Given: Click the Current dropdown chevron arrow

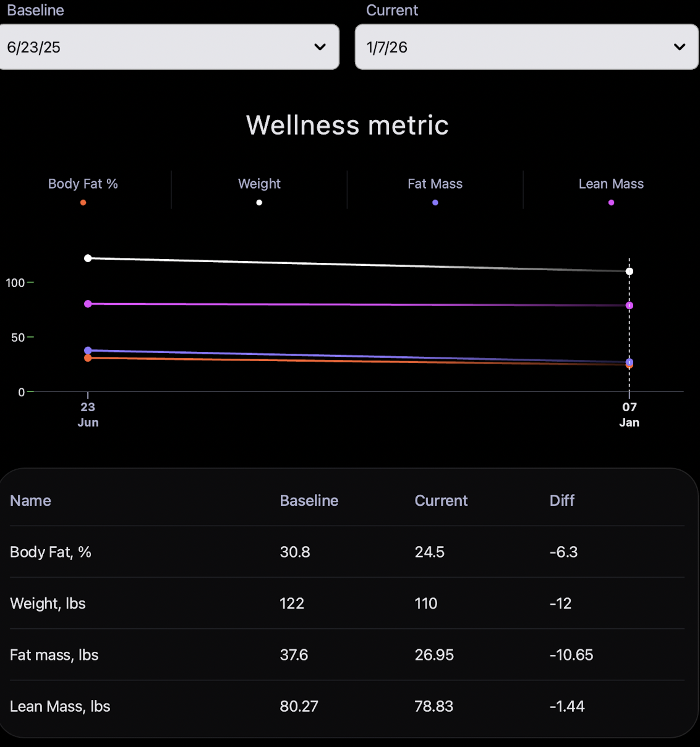Looking at the screenshot, I should tap(679, 47).
